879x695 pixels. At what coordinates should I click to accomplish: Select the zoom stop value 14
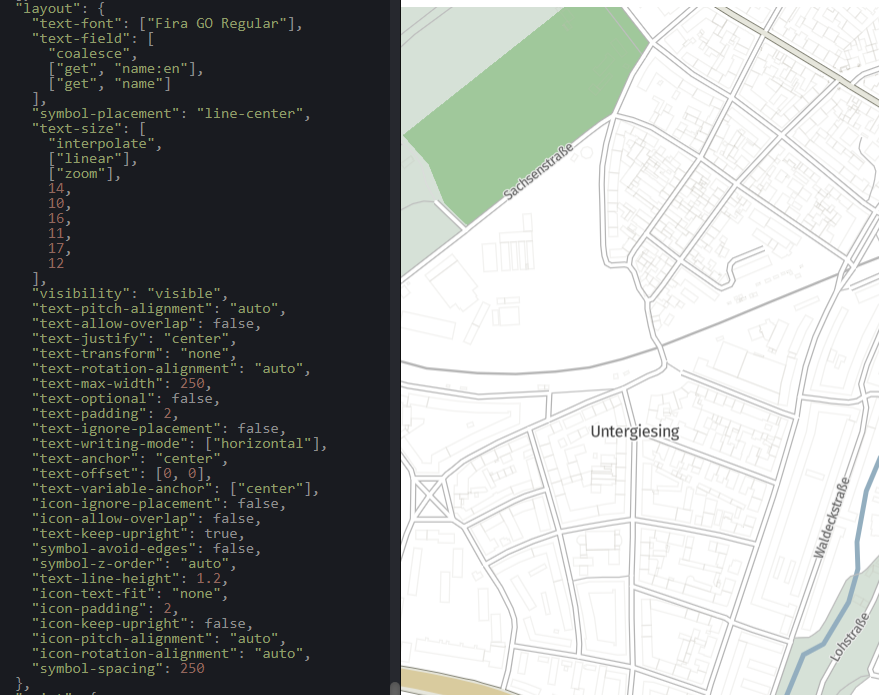pos(57,188)
